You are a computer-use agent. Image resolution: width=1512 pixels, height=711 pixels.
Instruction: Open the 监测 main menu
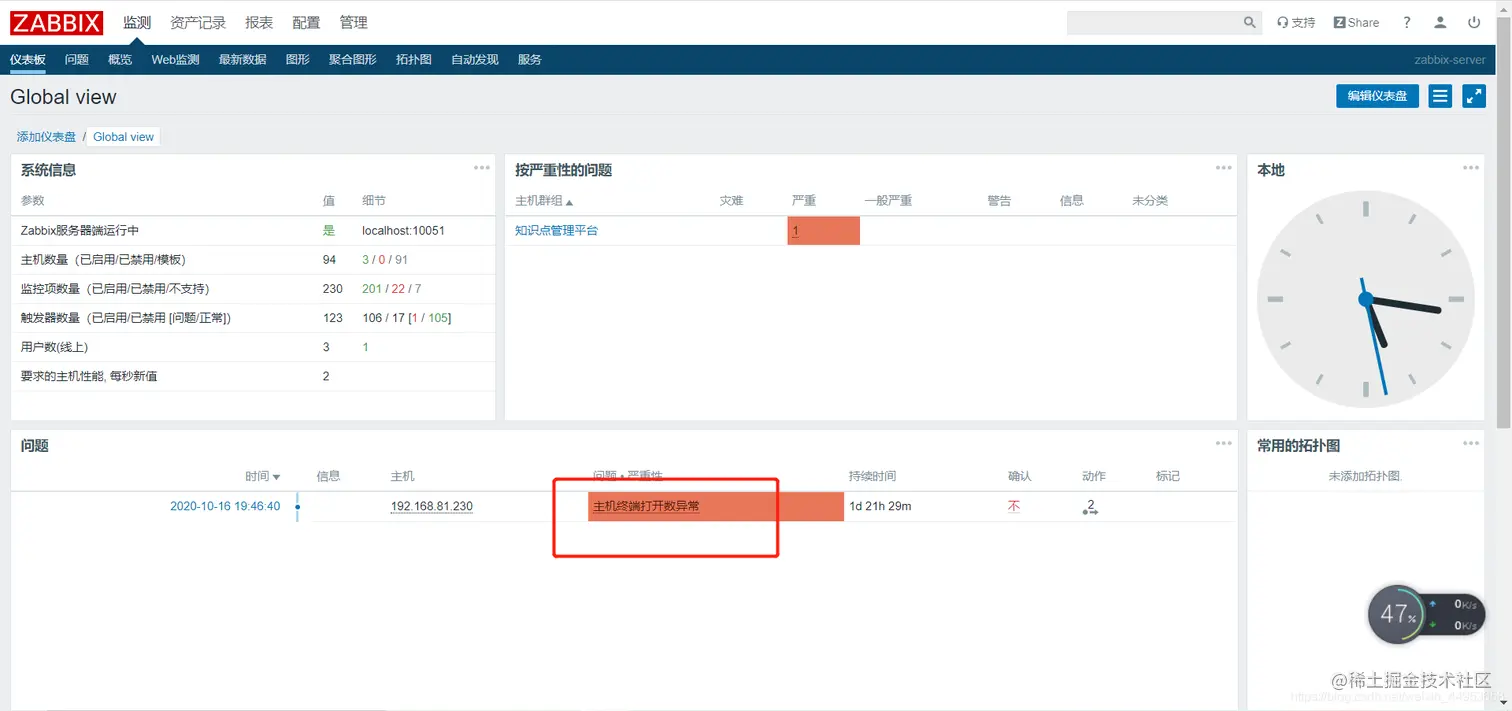(x=137, y=22)
